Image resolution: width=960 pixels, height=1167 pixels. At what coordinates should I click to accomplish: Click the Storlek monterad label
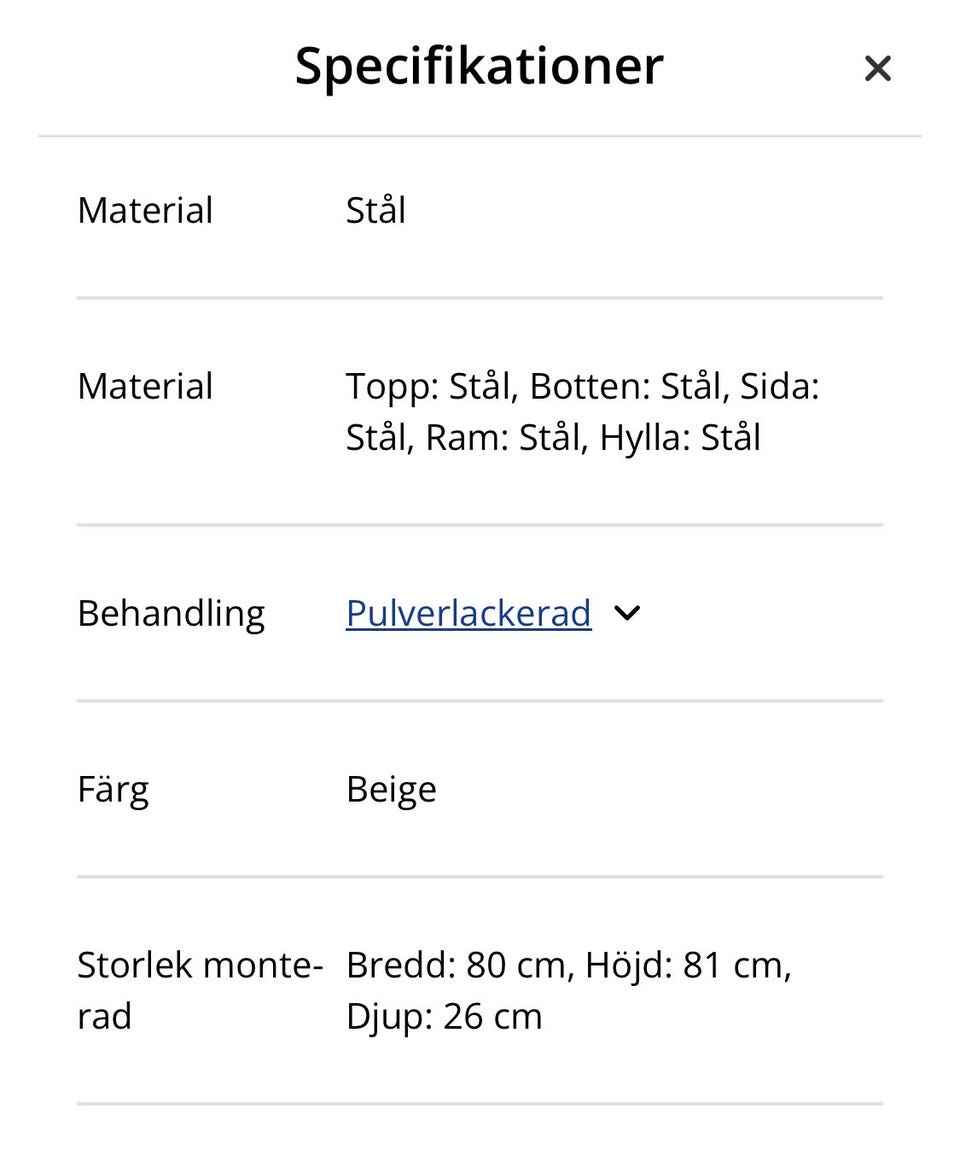[200, 966]
